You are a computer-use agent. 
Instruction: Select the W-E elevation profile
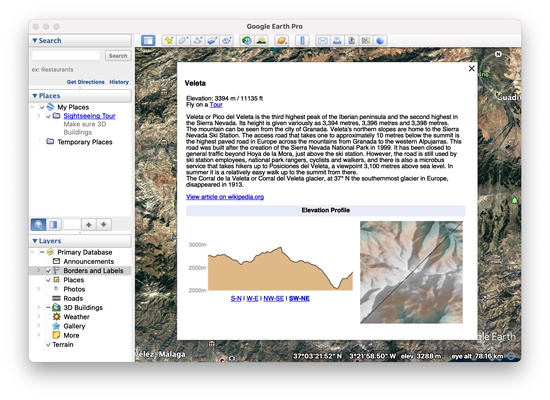(x=252, y=299)
